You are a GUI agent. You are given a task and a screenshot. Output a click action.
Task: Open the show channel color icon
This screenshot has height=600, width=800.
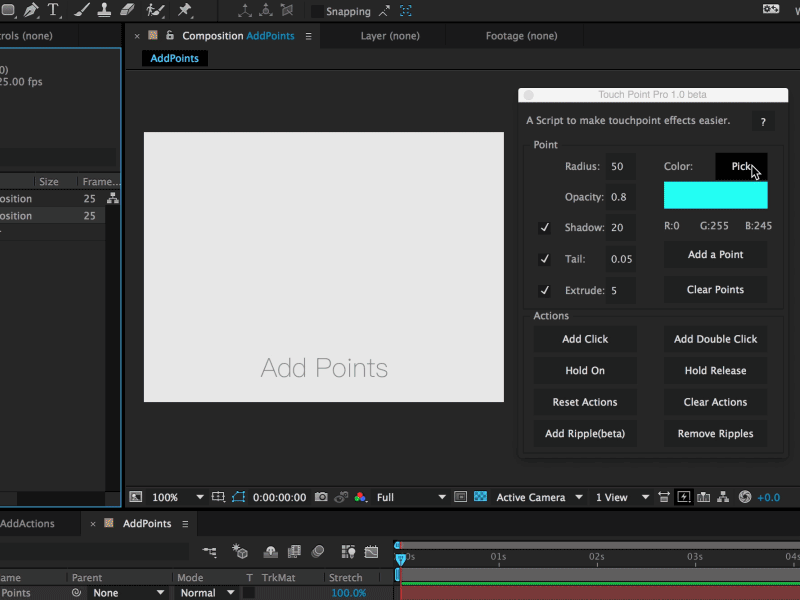[x=360, y=497]
